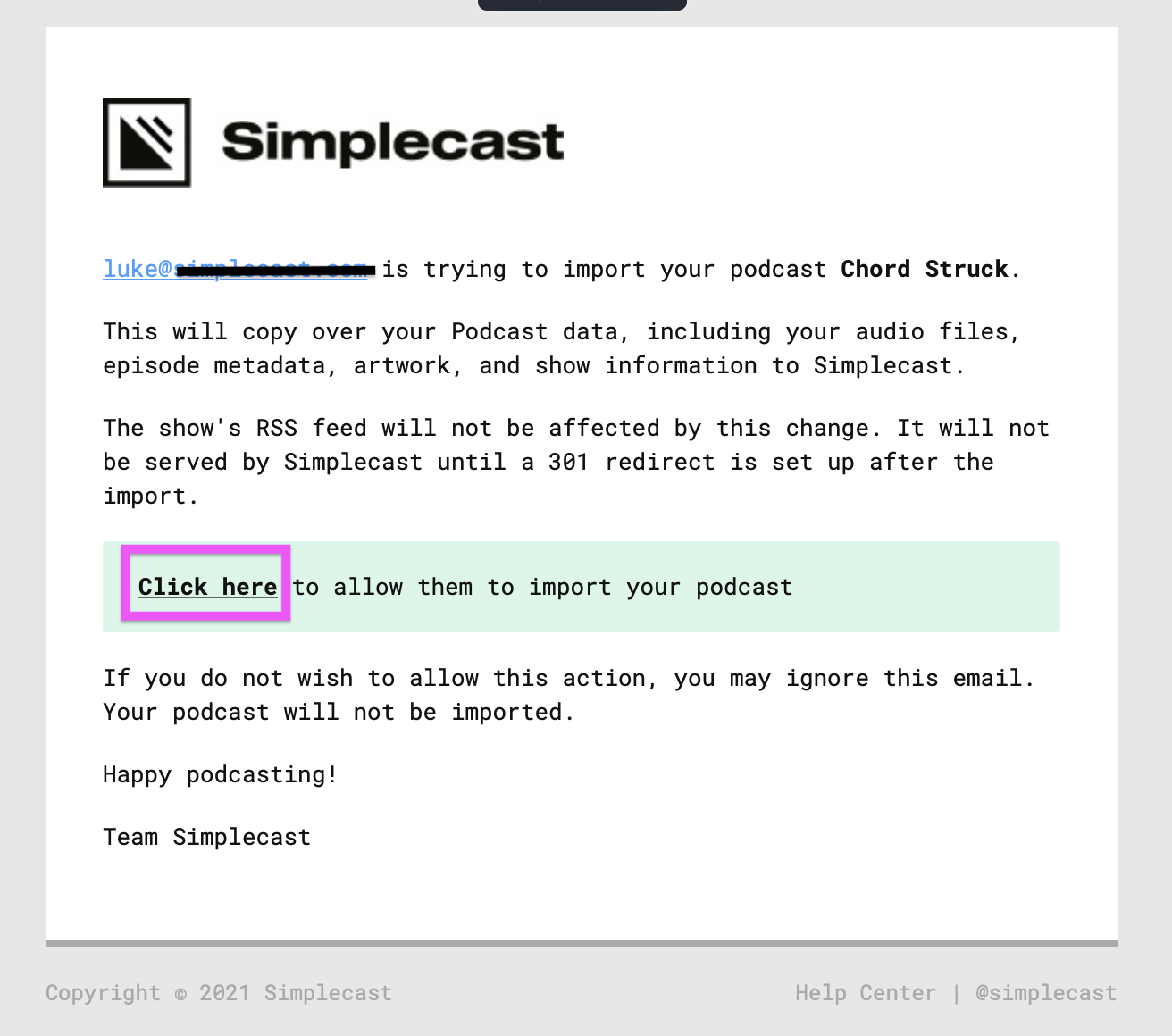Viewport: 1172px width, 1036px height.
Task: Click the Simplecast wordmark text
Action: coord(393,142)
